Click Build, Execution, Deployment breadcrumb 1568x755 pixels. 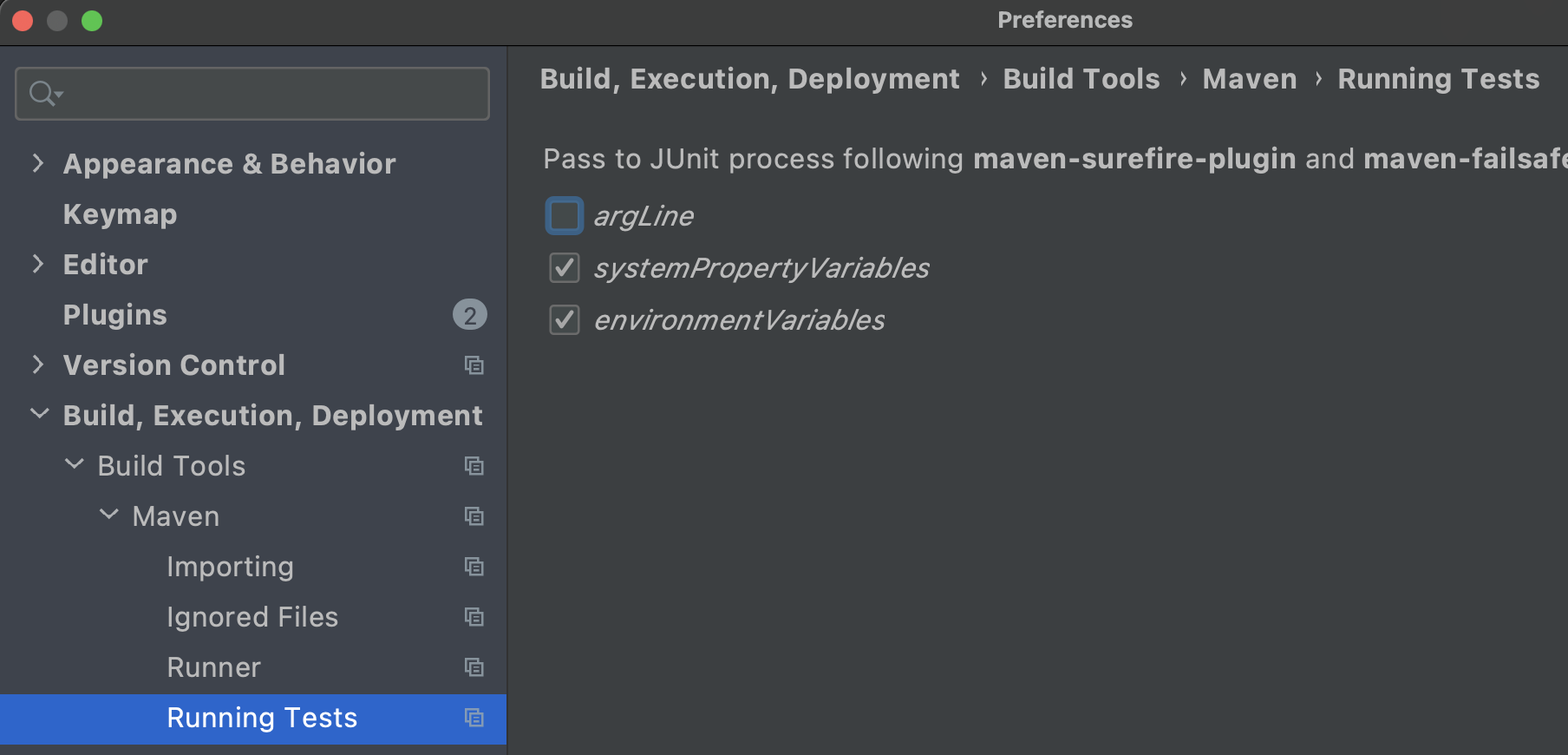[x=750, y=79]
